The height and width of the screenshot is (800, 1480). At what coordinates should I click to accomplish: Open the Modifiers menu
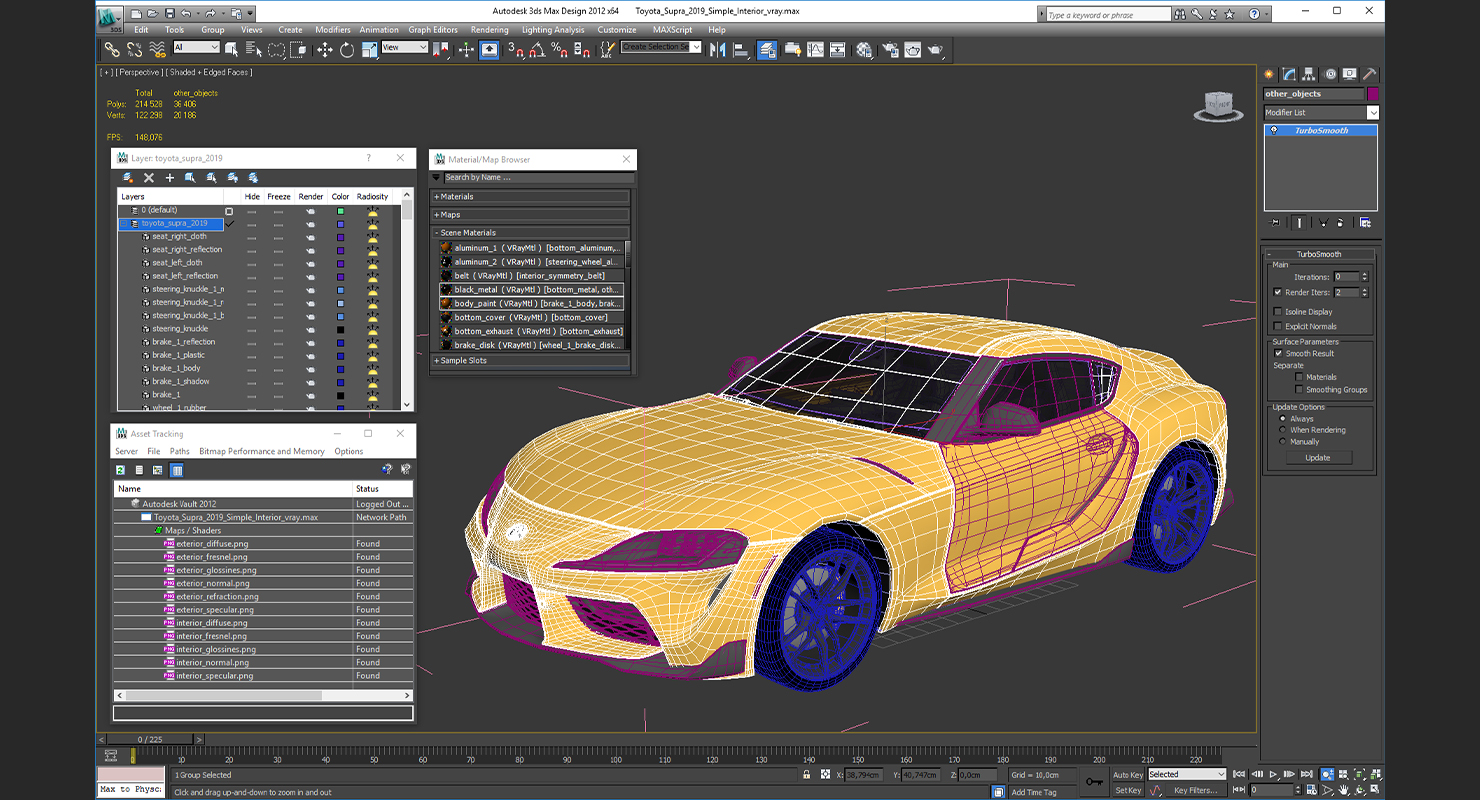[x=333, y=30]
